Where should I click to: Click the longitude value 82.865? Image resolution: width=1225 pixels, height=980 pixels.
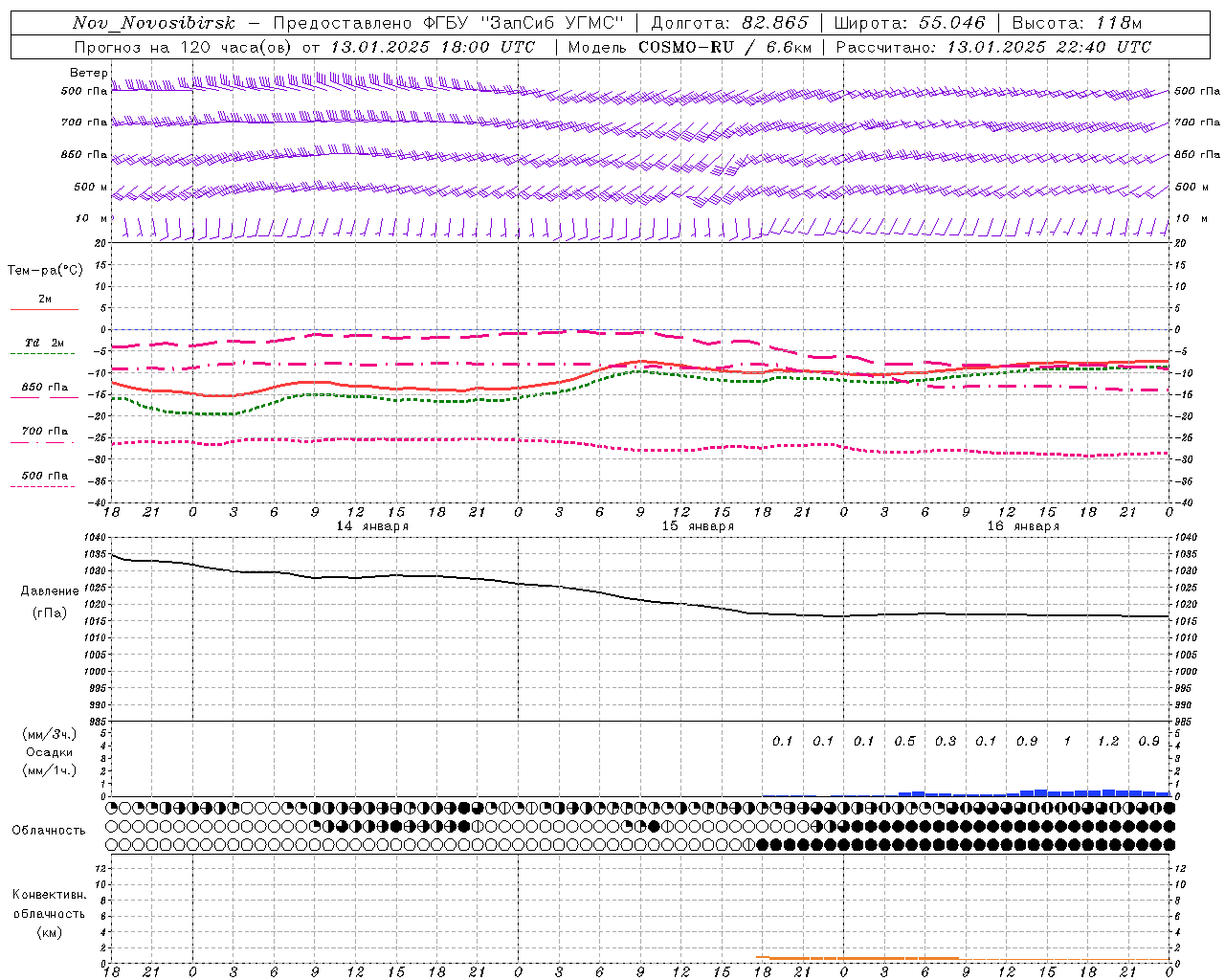775,23
